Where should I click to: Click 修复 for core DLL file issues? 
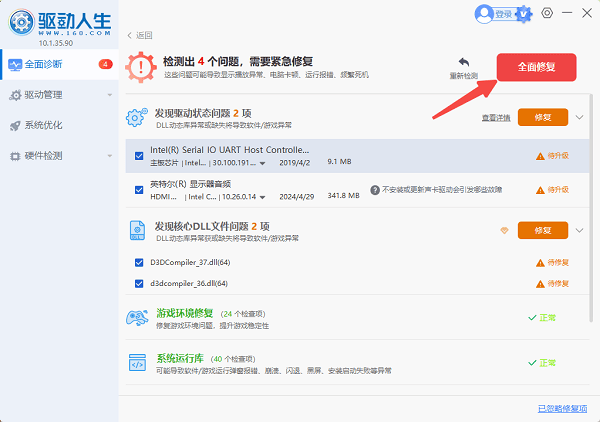coord(543,230)
